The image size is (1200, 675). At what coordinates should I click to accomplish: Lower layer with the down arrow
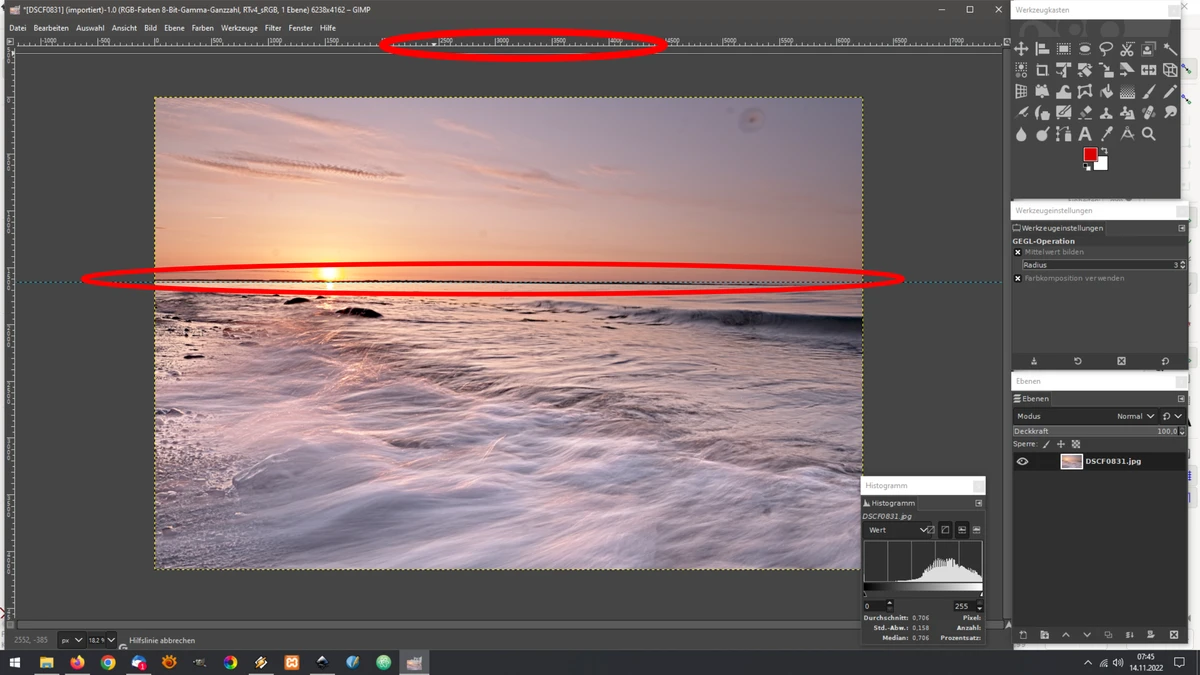tap(1087, 635)
